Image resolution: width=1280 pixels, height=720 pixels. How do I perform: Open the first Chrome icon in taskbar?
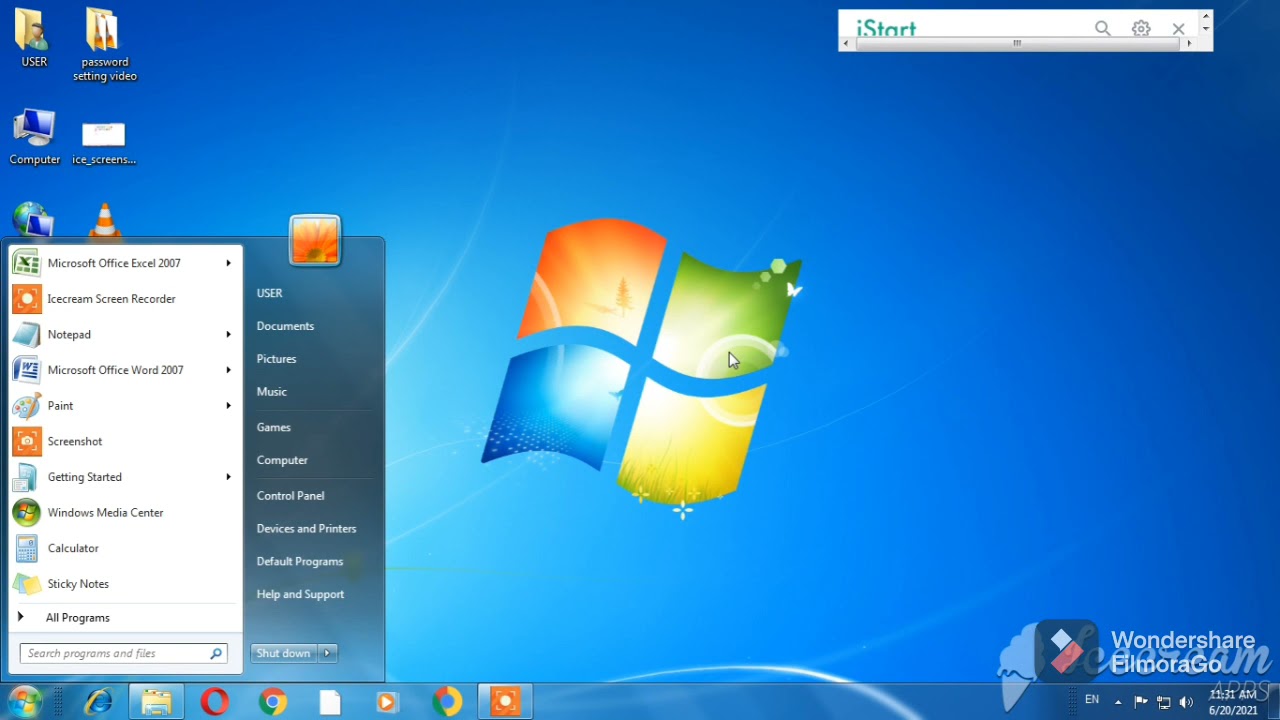272,702
